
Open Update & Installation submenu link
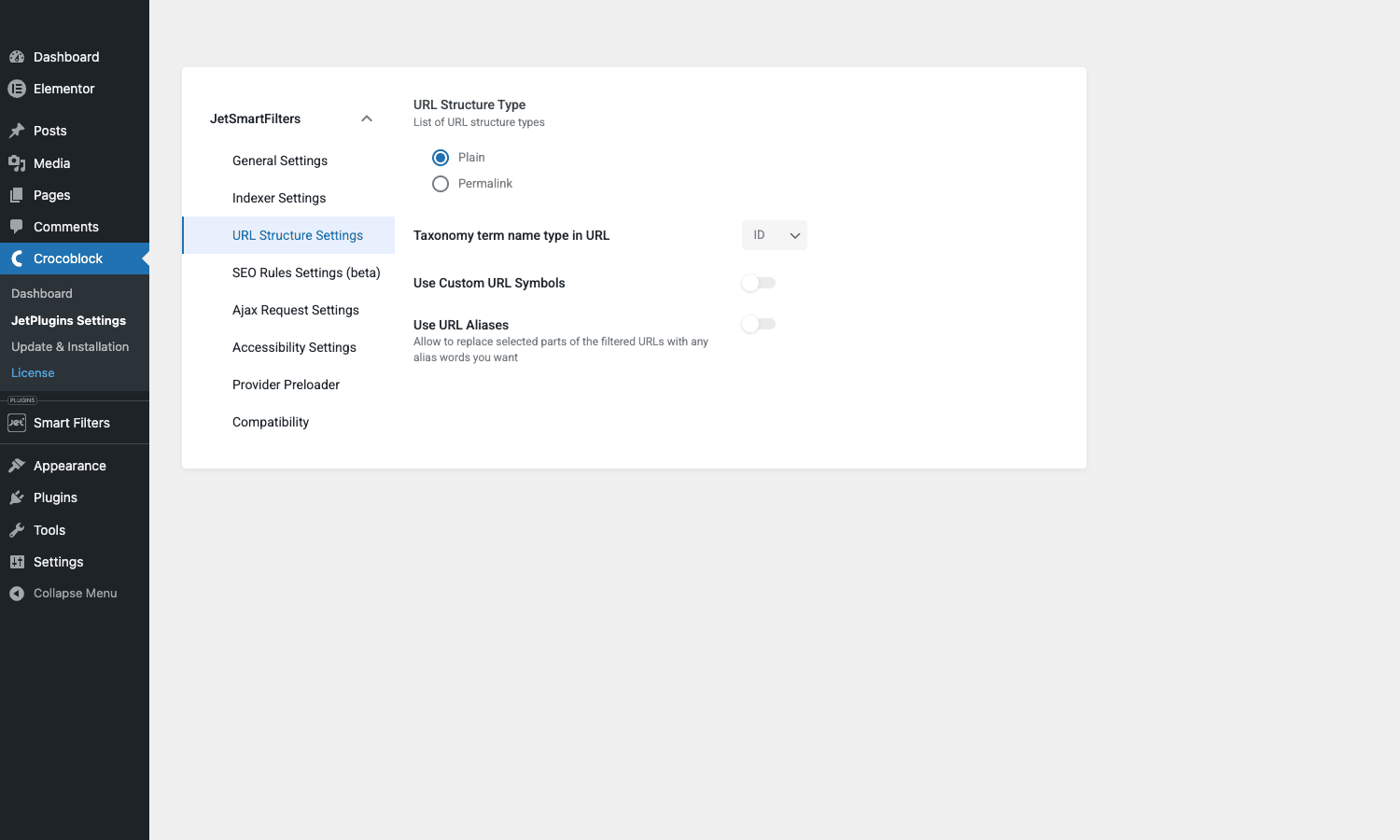pos(70,346)
